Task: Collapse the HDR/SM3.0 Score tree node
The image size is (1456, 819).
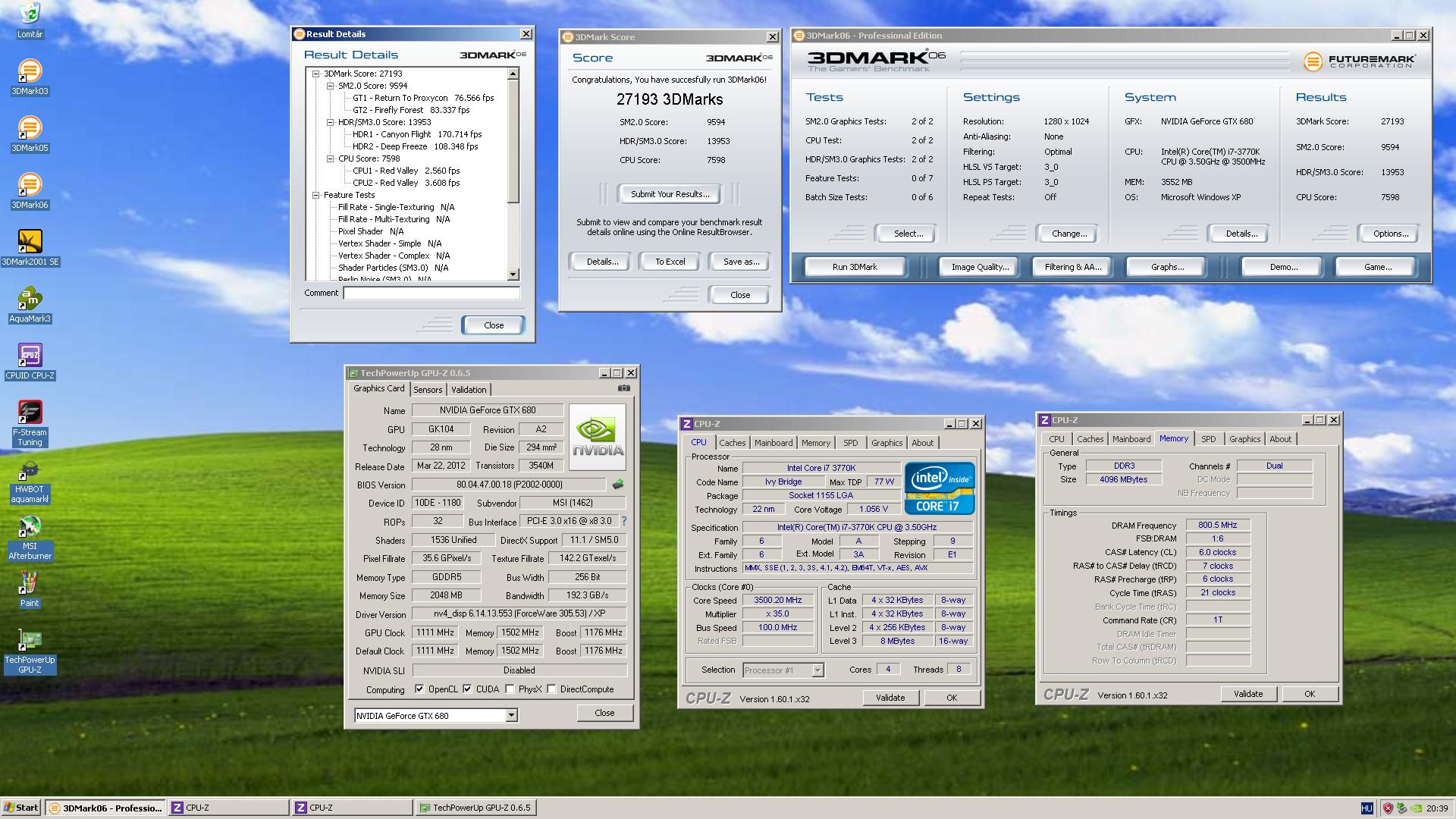Action: tap(331, 122)
